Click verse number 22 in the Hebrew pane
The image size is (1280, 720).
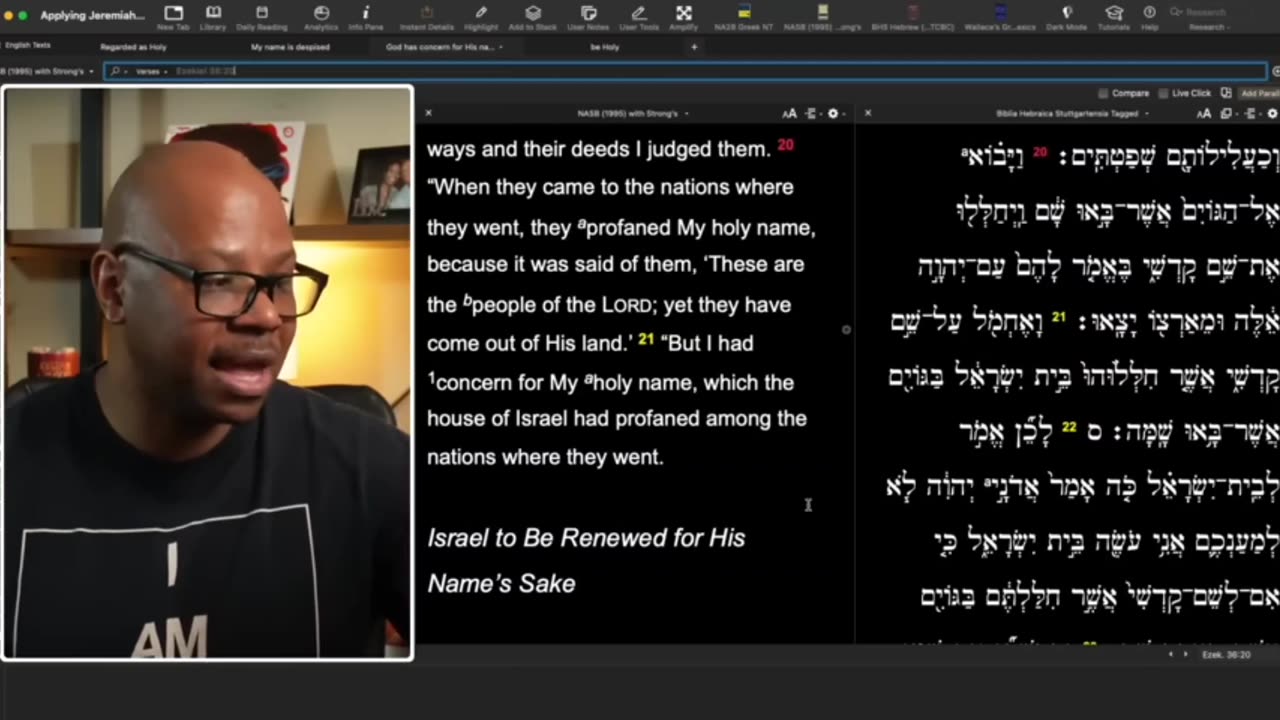point(1069,428)
